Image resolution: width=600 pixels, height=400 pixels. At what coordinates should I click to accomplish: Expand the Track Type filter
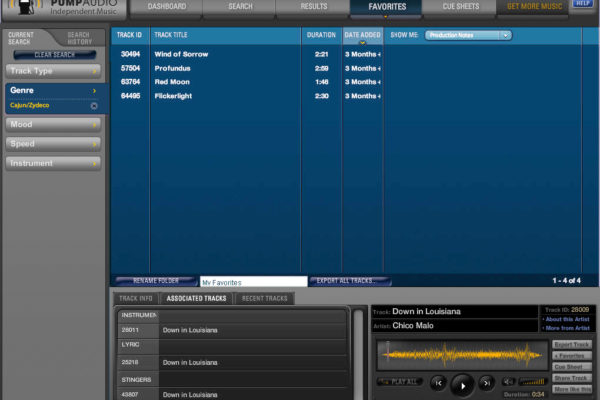point(53,71)
